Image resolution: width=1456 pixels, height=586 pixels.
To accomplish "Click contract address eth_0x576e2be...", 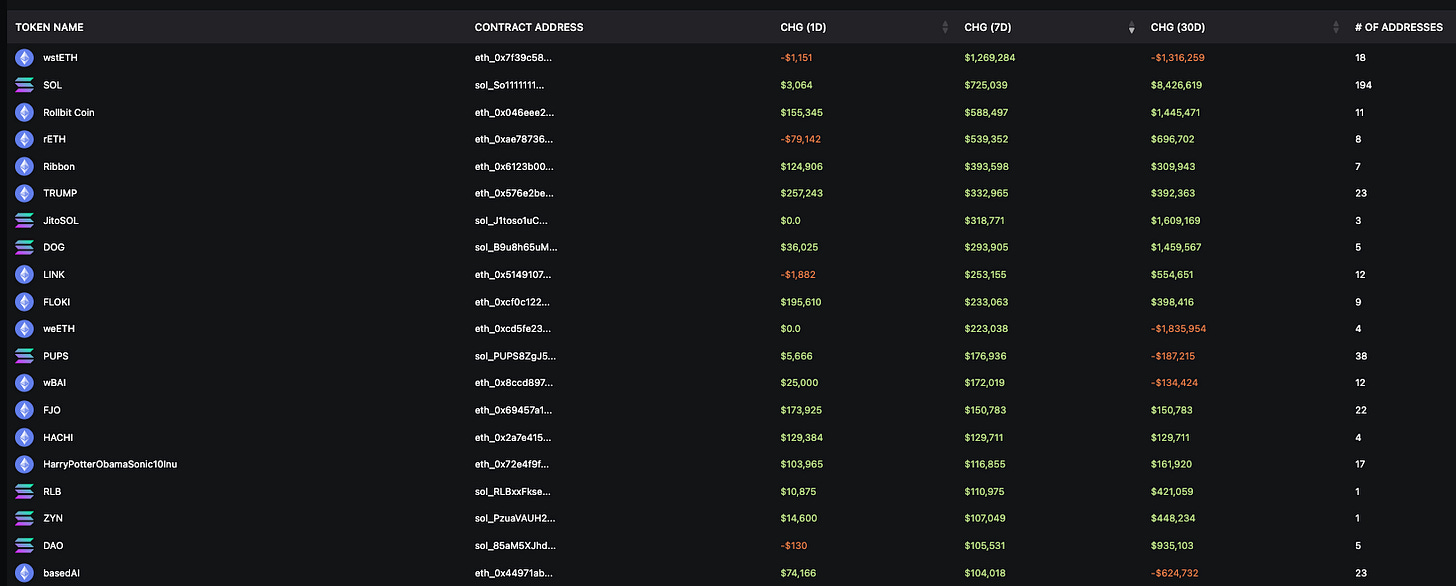I will click(x=514, y=193).
